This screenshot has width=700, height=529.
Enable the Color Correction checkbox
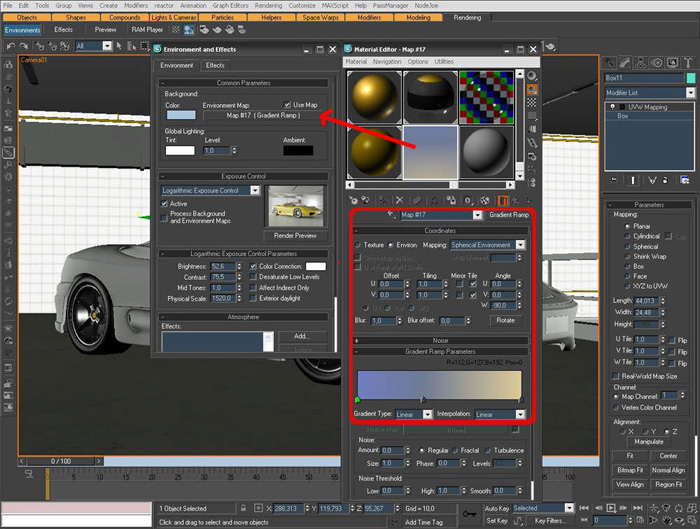(x=253, y=267)
